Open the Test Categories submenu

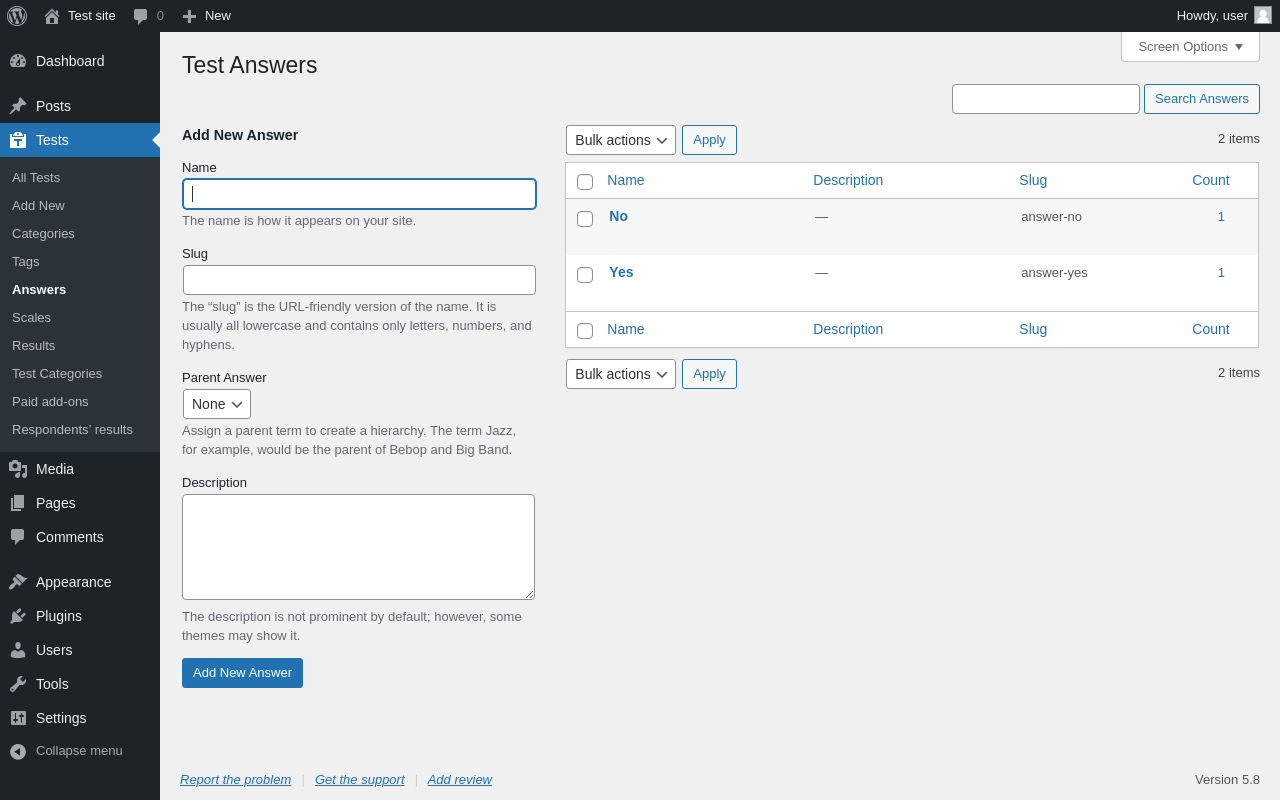[x=57, y=374]
